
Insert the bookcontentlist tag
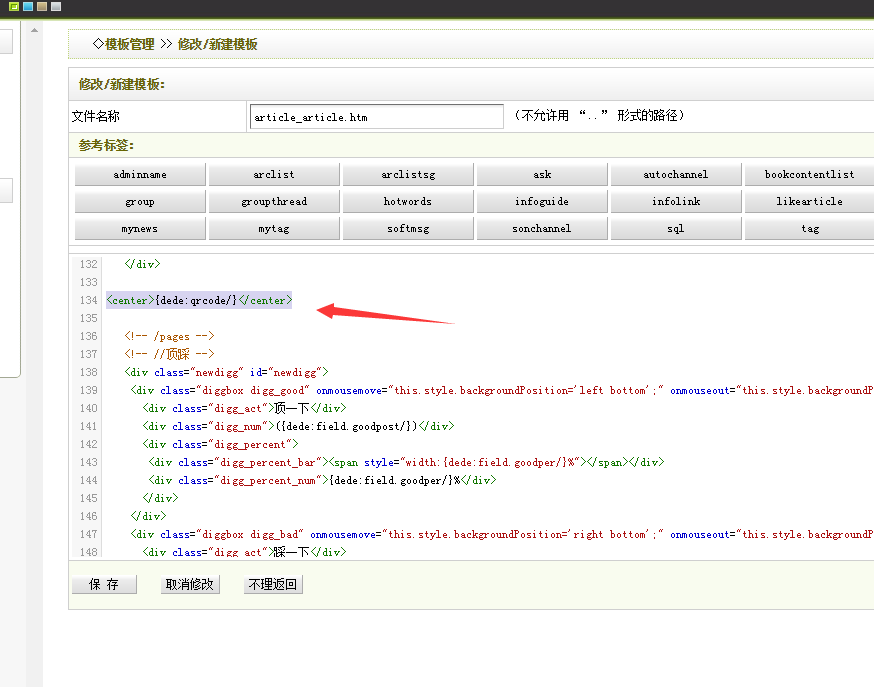pos(809,174)
